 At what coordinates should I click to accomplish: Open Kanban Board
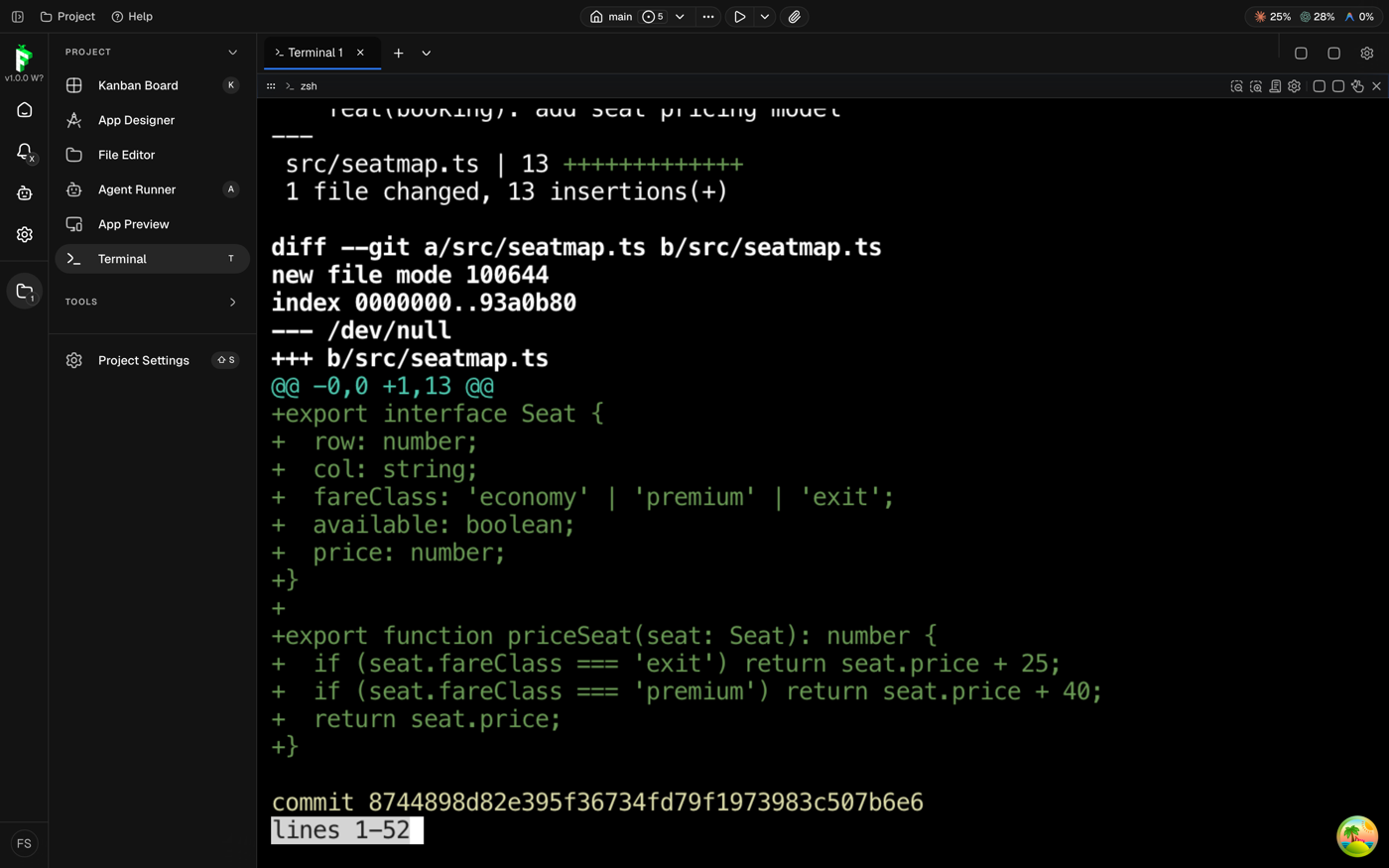(x=153, y=85)
